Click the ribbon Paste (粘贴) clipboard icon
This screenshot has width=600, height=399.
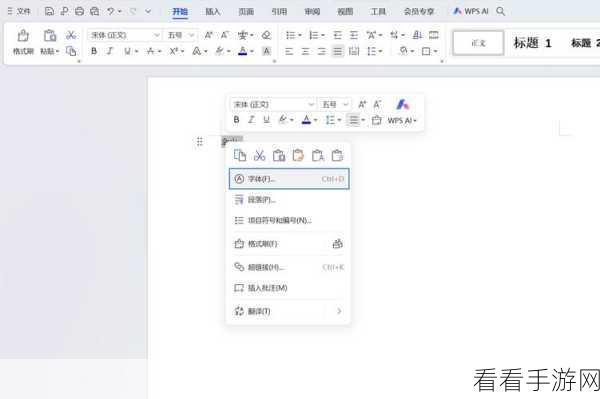(x=50, y=36)
